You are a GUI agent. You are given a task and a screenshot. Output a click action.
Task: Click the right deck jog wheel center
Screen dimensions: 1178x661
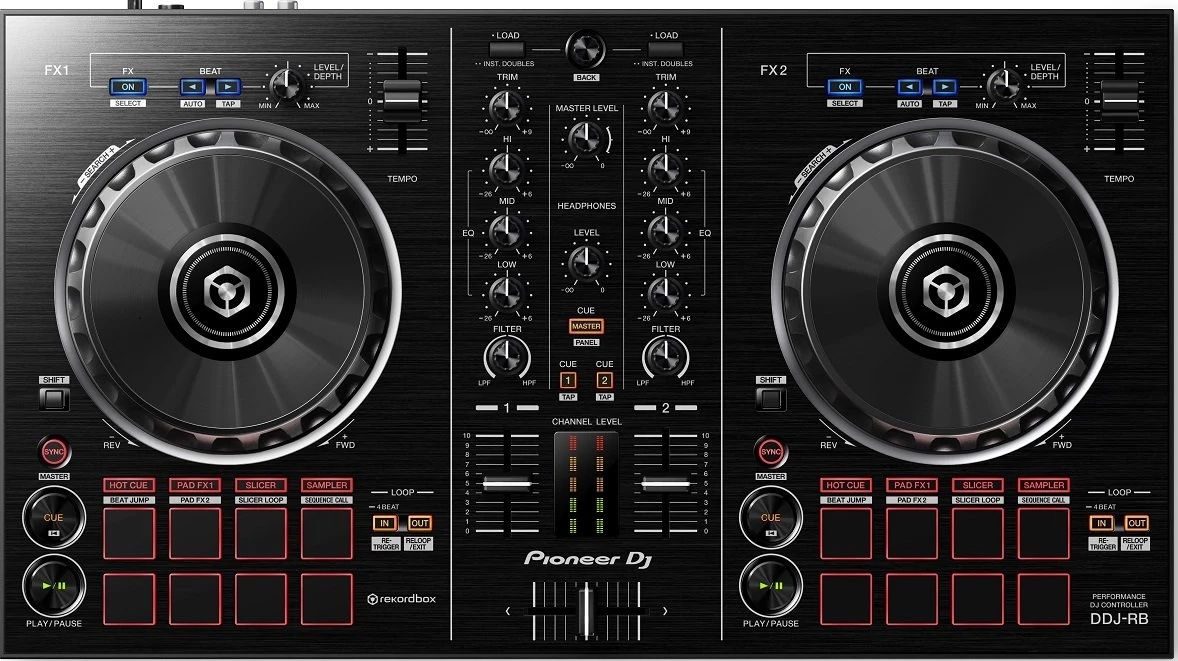[x=944, y=290]
